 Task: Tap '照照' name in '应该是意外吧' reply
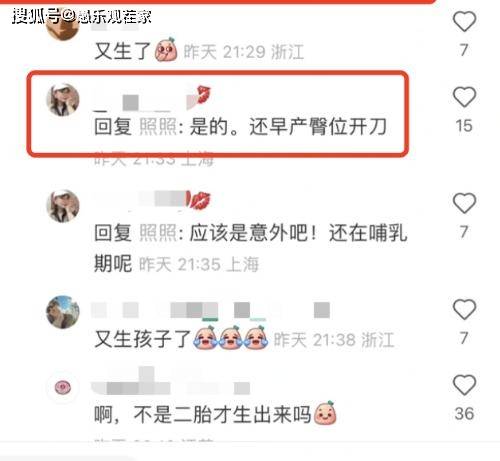(158, 233)
